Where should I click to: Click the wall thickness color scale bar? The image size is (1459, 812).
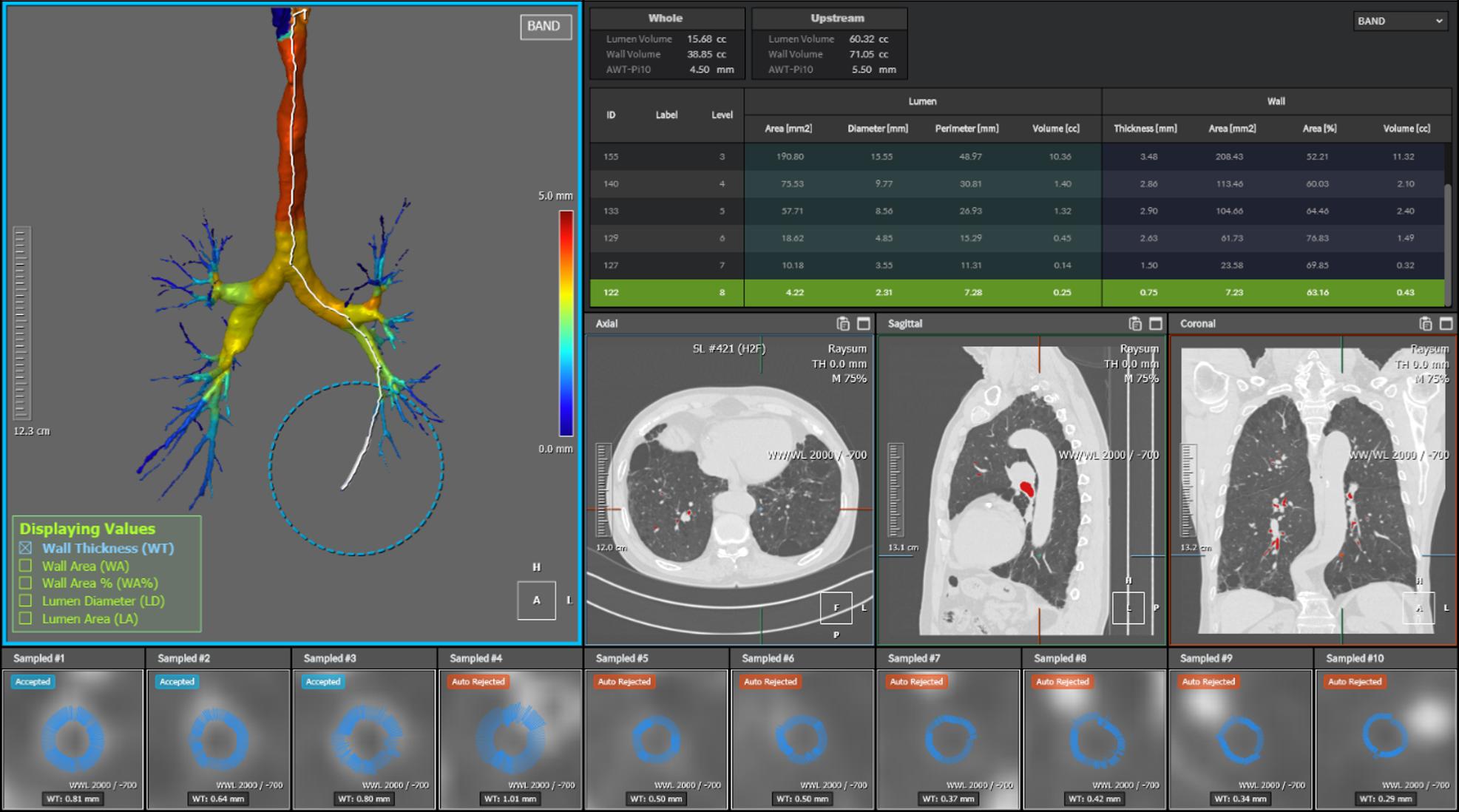coord(566,323)
